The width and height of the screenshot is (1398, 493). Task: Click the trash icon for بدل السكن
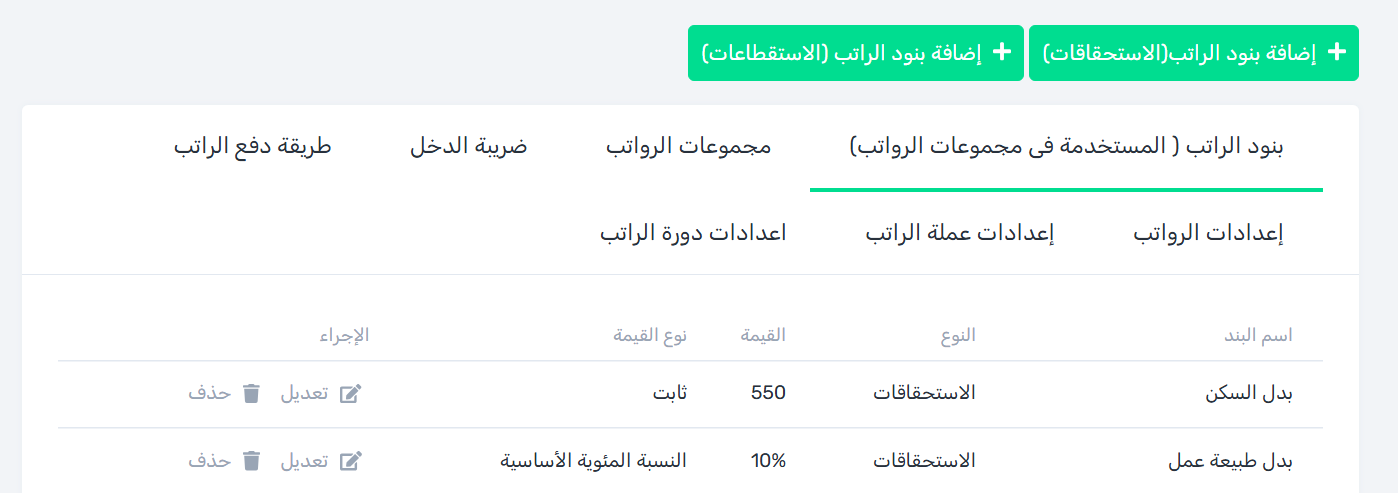[x=252, y=393]
